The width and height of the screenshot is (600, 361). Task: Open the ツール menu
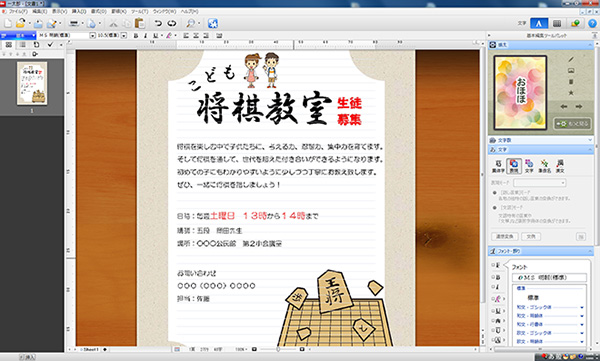click(x=140, y=12)
